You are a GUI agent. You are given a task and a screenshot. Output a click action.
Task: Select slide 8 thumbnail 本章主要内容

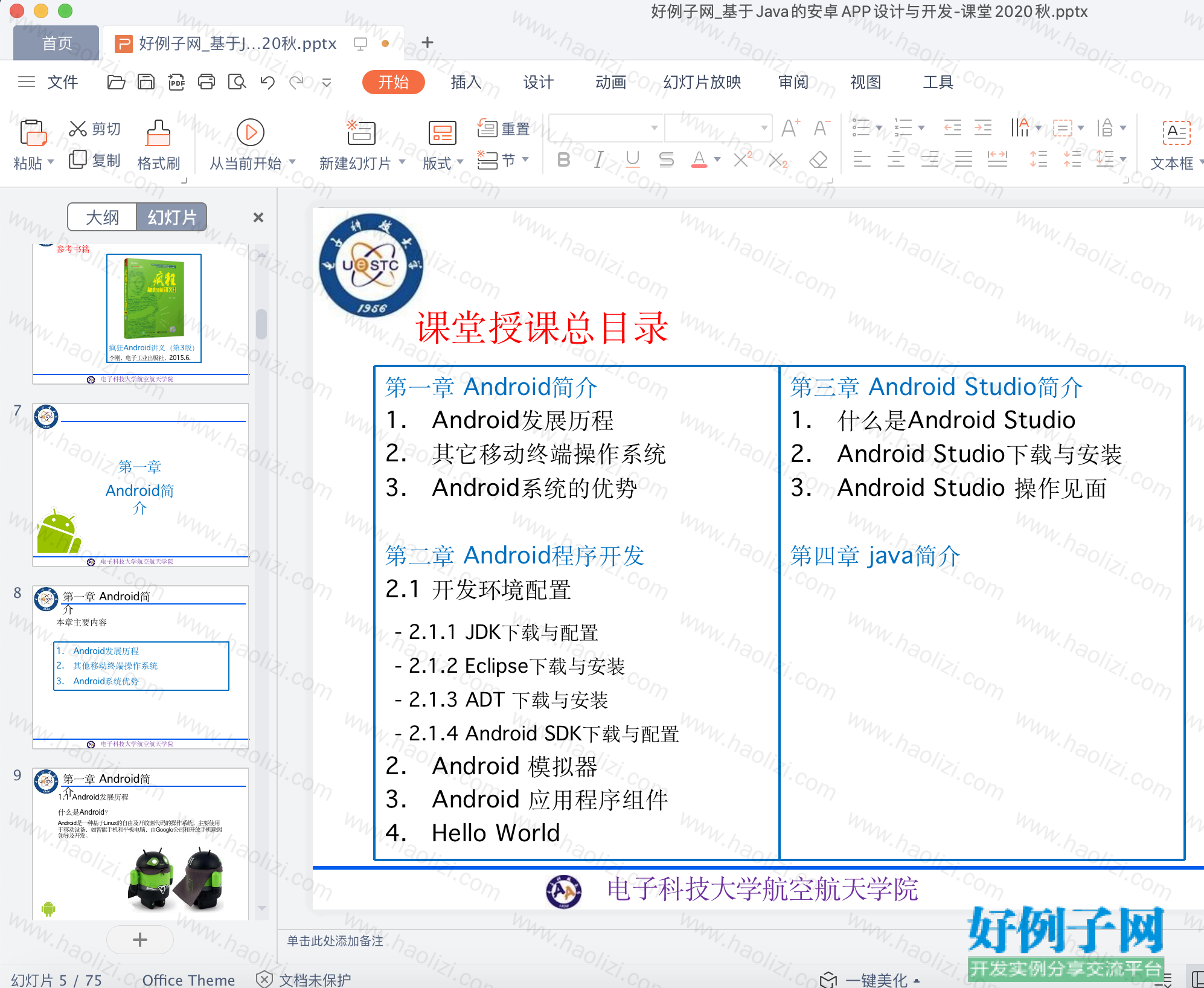tap(141, 667)
